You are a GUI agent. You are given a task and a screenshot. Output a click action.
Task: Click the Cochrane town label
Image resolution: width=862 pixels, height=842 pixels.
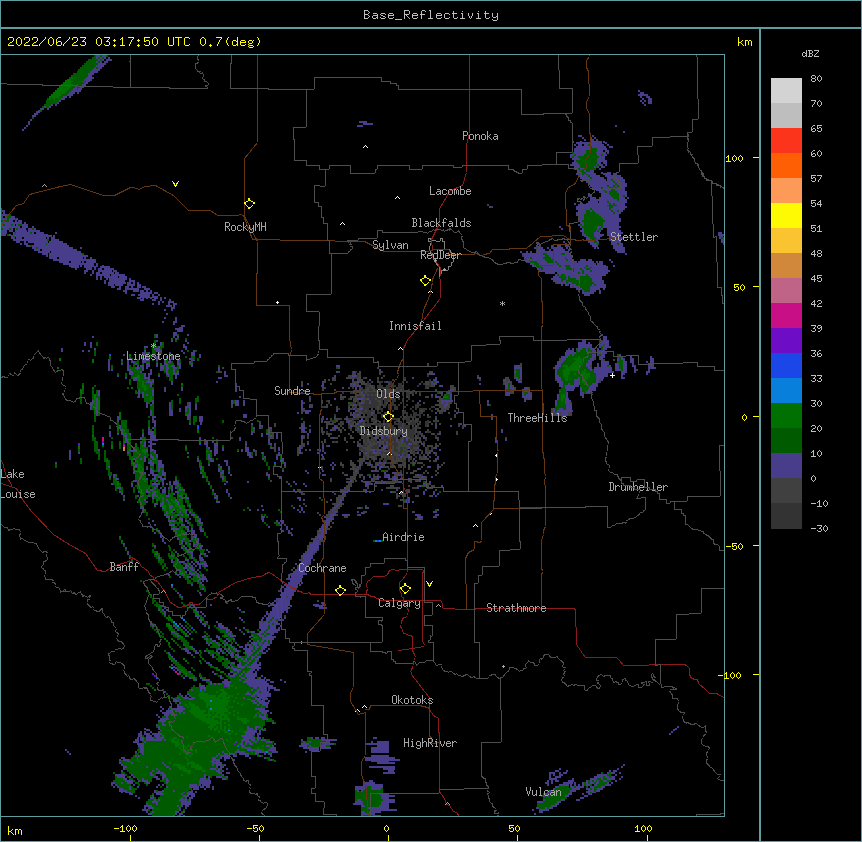pos(322,568)
